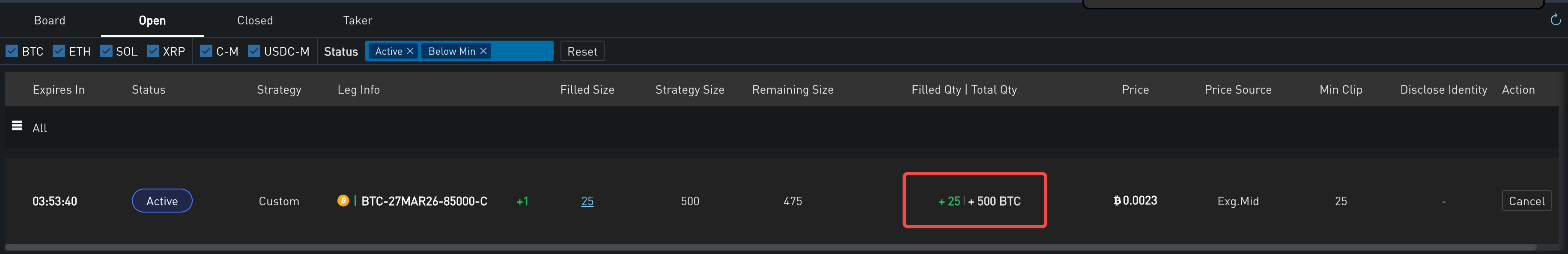1568x254 pixels.
Task: Toggle the ETH checkbox
Action: tap(59, 51)
